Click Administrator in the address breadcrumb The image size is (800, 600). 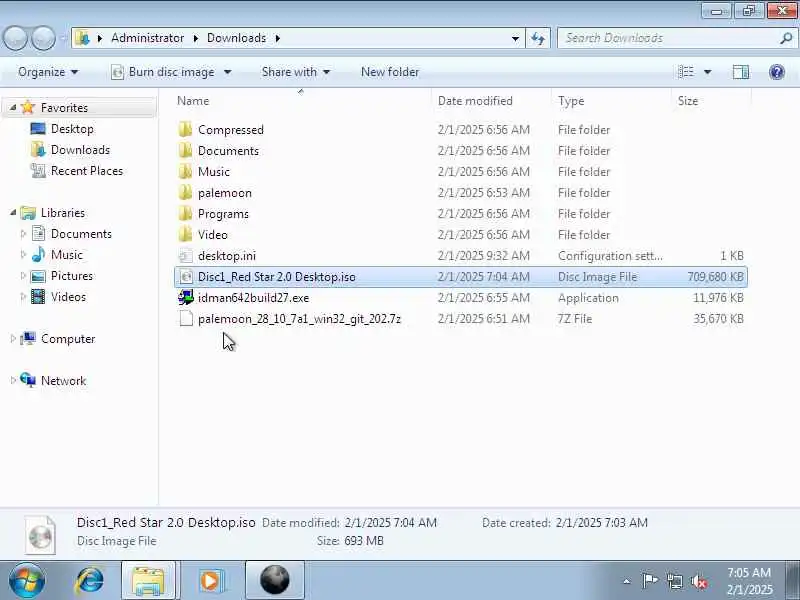coord(147,38)
